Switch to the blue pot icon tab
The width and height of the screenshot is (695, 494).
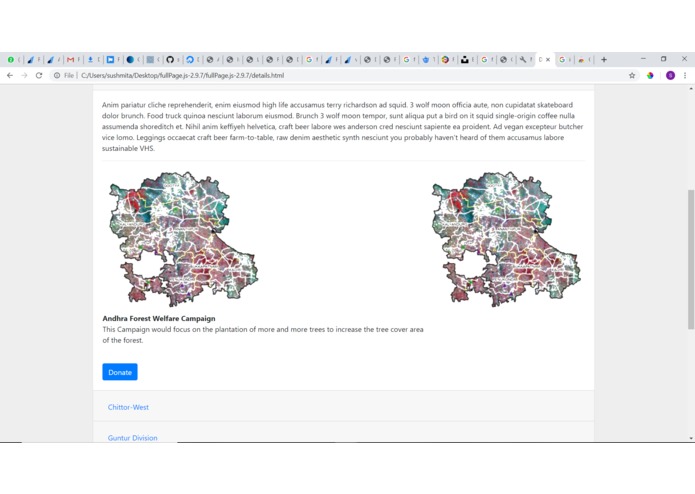tap(426, 59)
